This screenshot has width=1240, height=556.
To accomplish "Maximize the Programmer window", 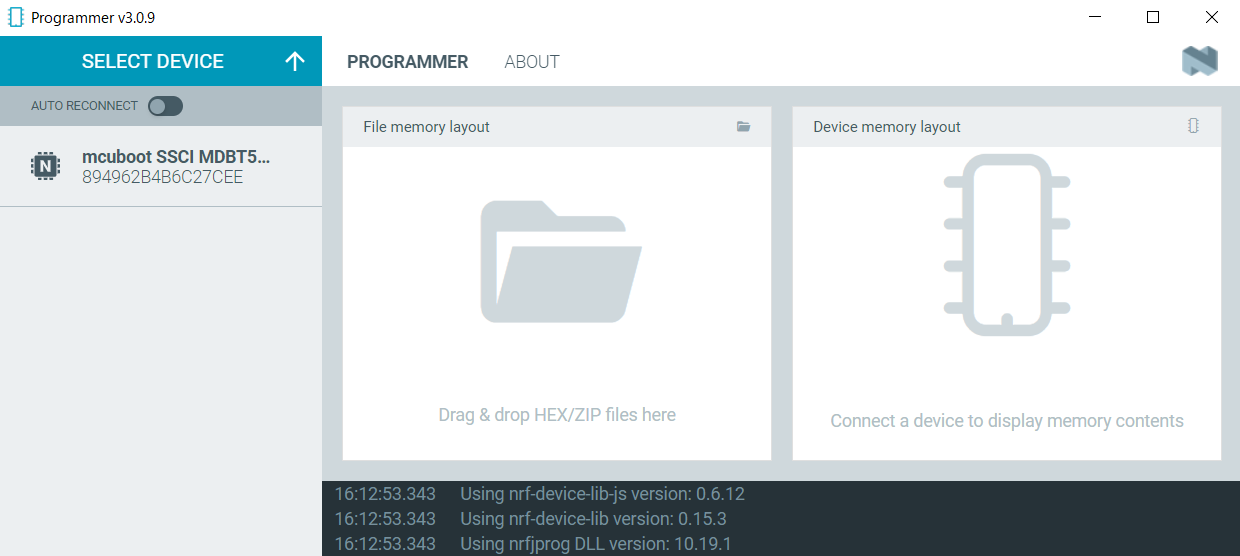I will (x=1153, y=17).
